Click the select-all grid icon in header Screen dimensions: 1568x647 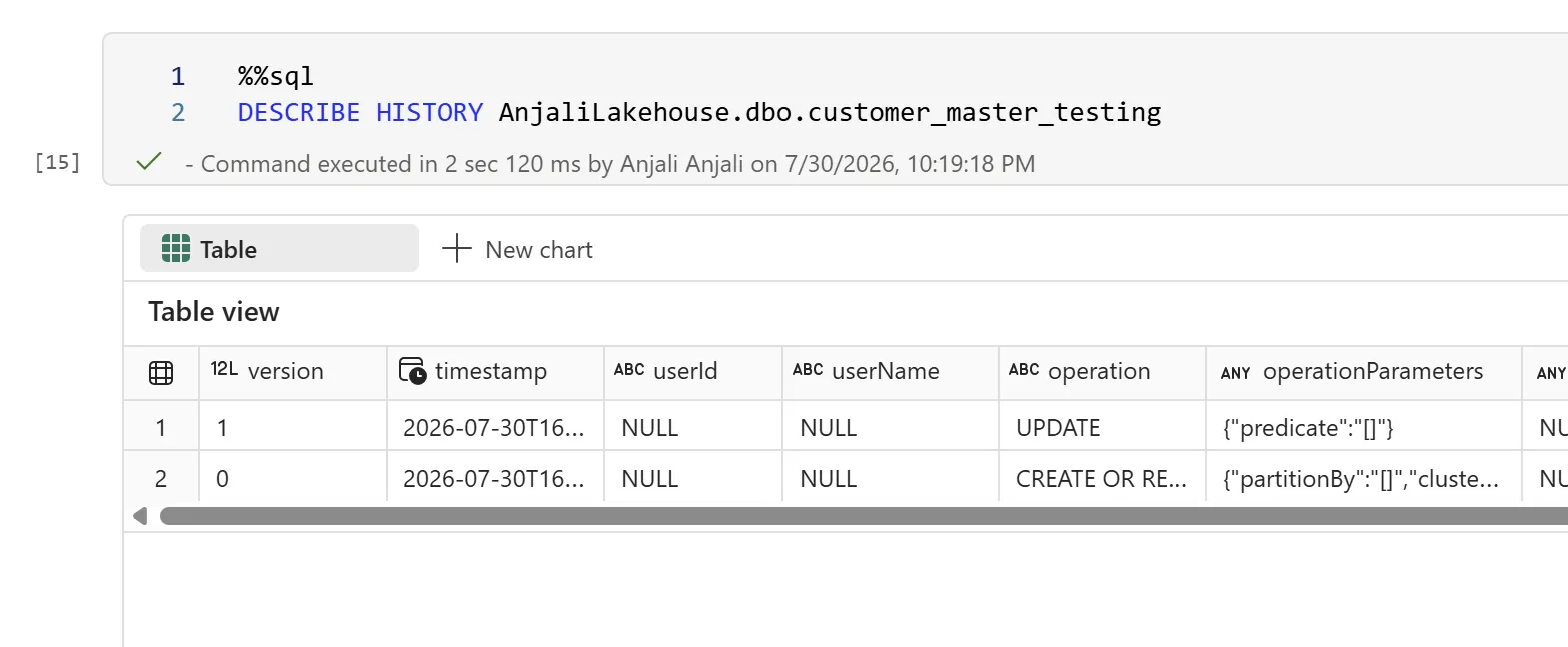pyautogui.click(x=161, y=373)
